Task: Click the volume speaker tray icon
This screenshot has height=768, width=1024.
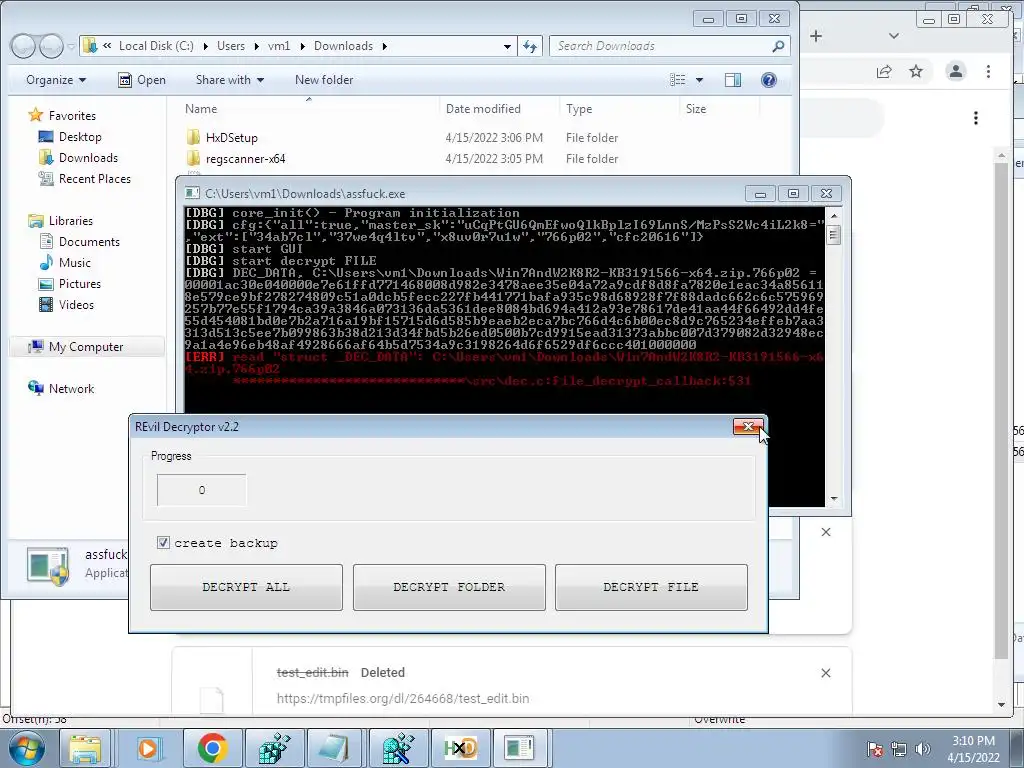Action: click(x=922, y=749)
